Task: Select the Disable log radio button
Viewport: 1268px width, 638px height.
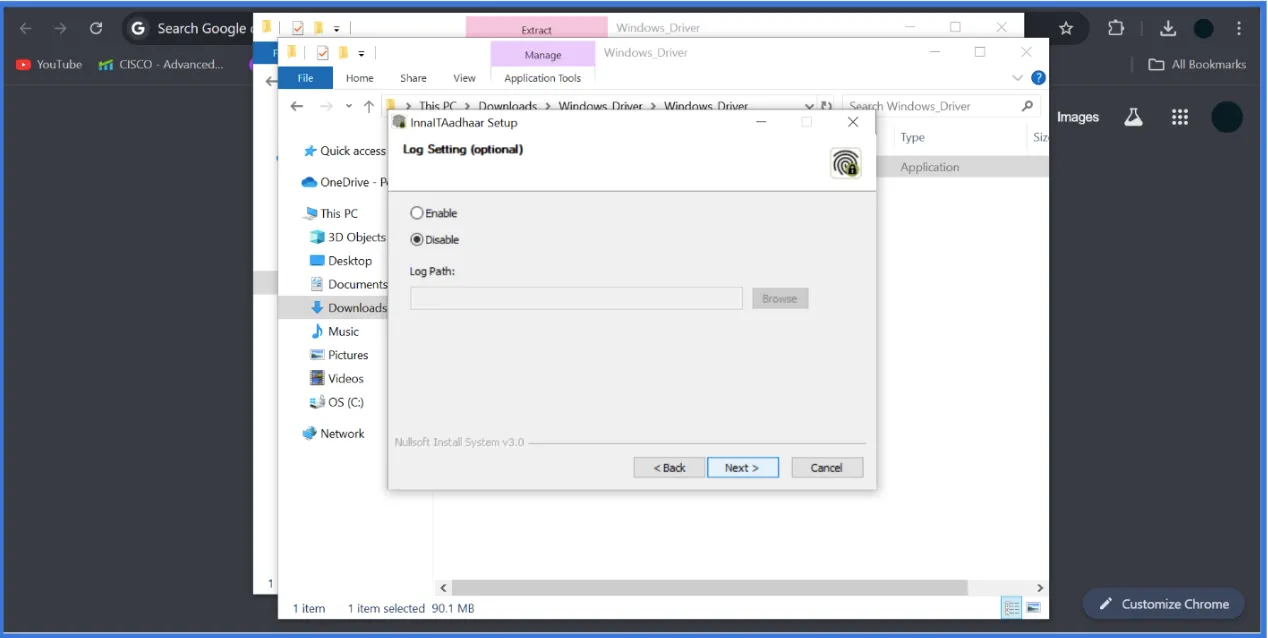Action: 417,239
